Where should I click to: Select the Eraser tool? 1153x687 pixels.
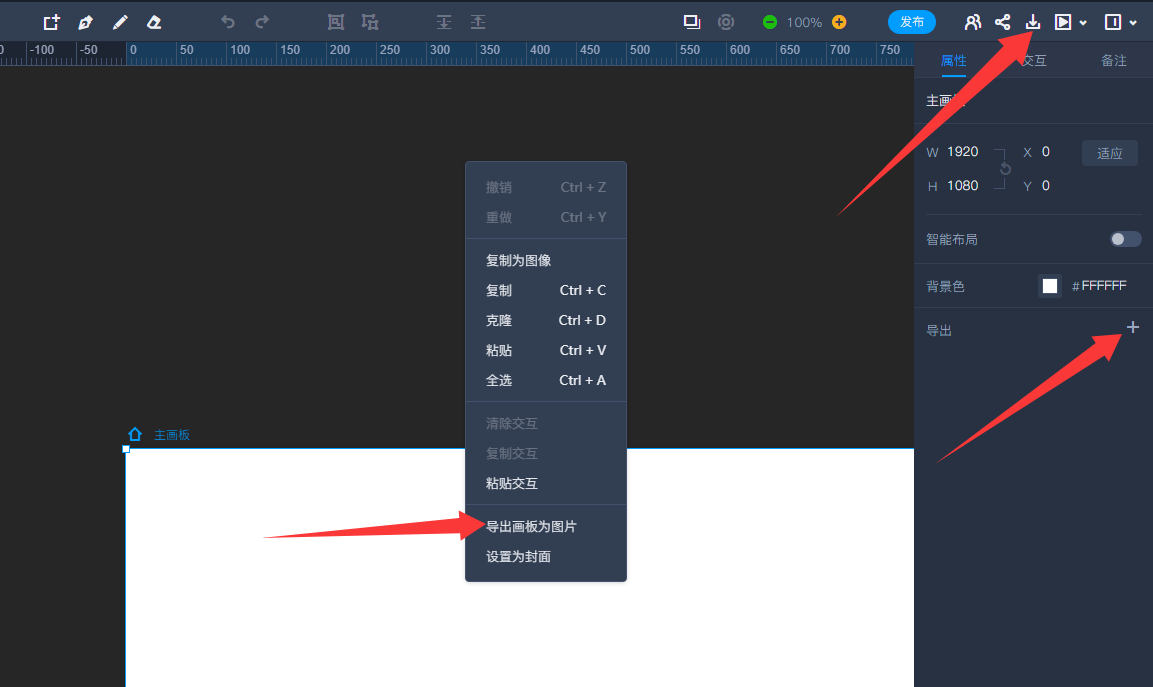point(153,22)
